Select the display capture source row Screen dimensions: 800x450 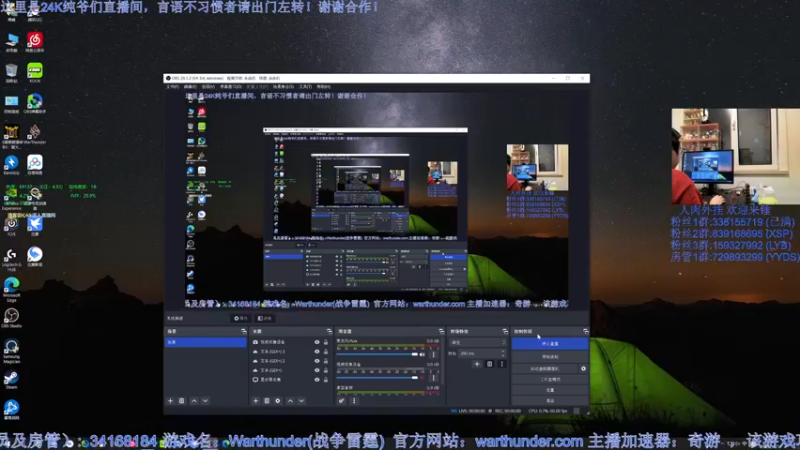click(x=290, y=380)
